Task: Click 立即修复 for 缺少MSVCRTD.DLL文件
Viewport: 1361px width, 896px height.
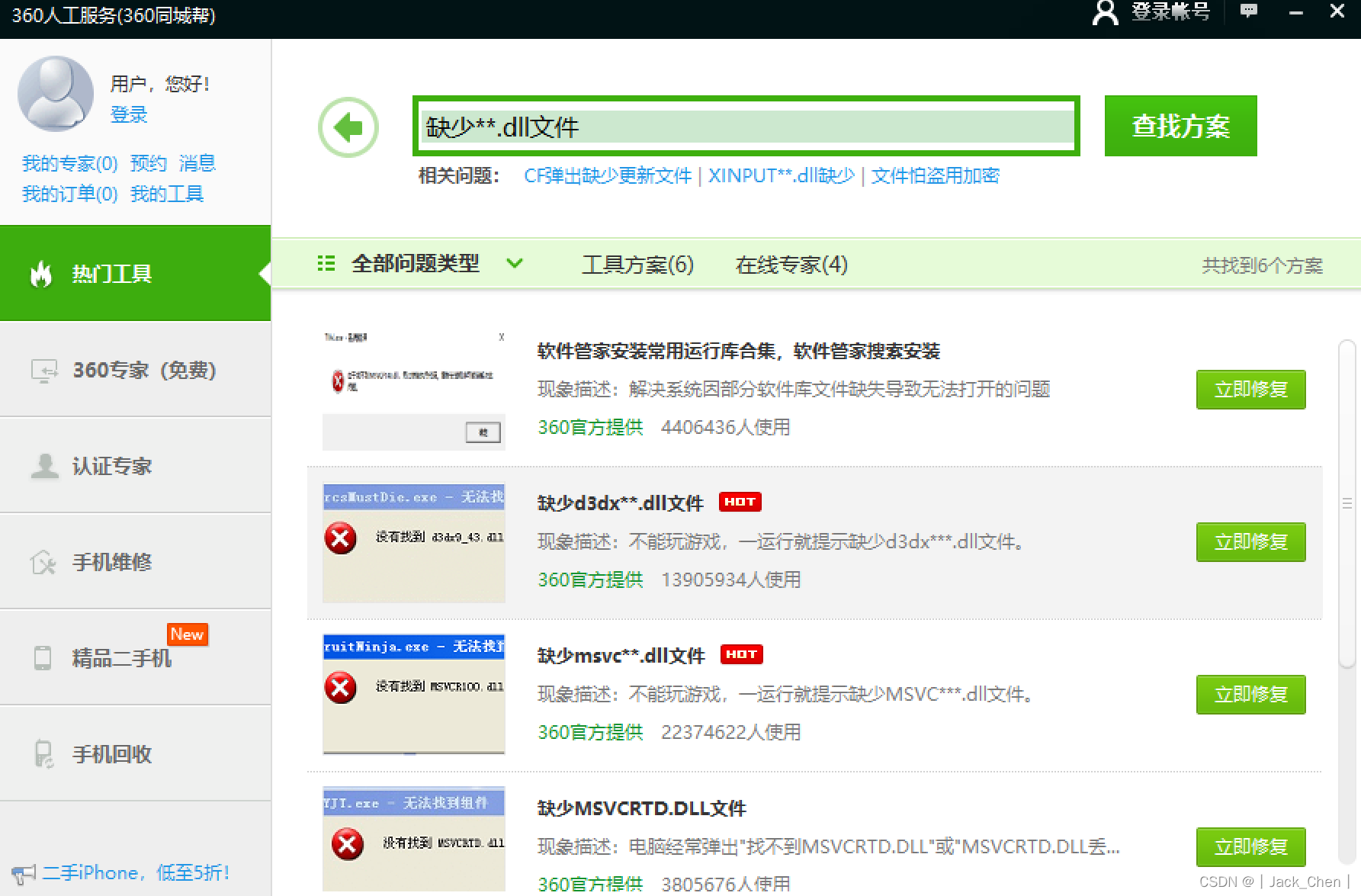Action: pos(1250,847)
